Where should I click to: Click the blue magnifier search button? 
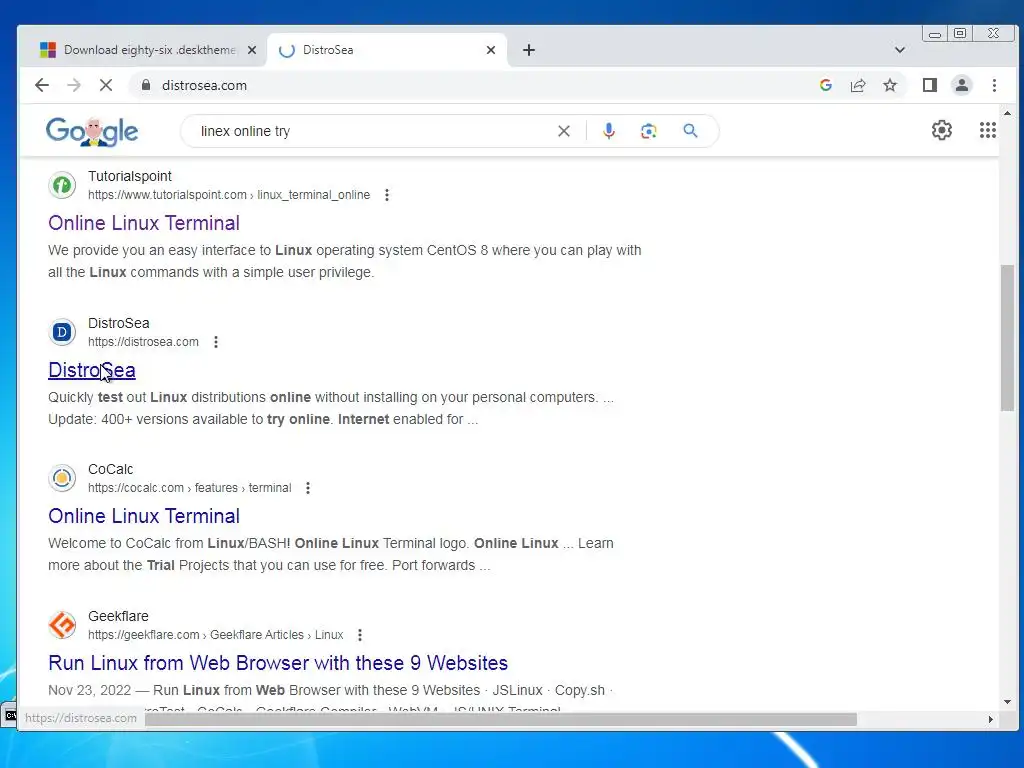tap(690, 131)
